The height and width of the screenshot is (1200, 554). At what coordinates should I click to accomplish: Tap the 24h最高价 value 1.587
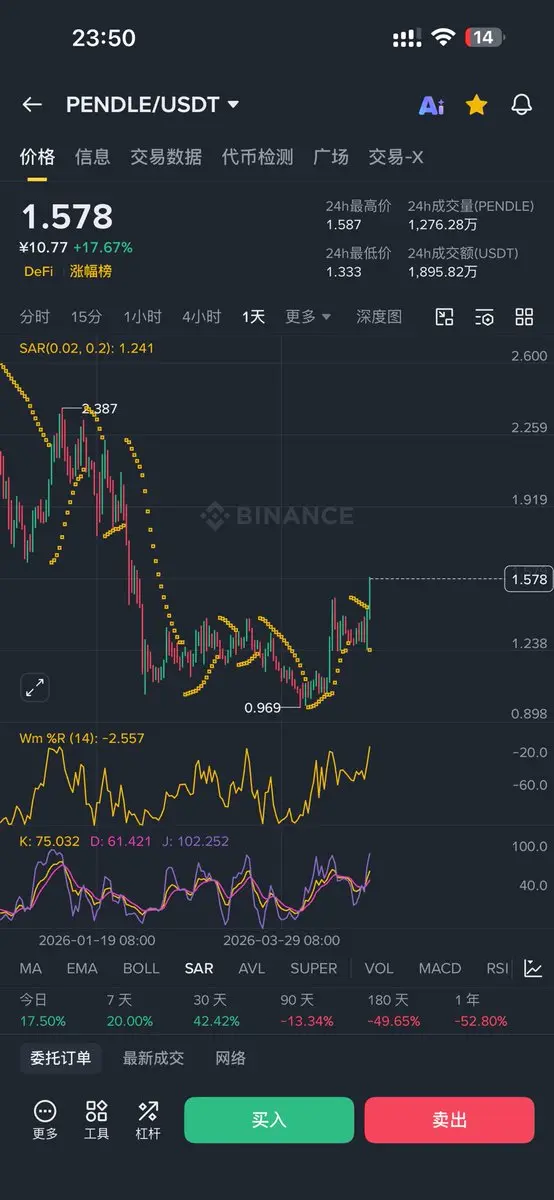point(344,225)
